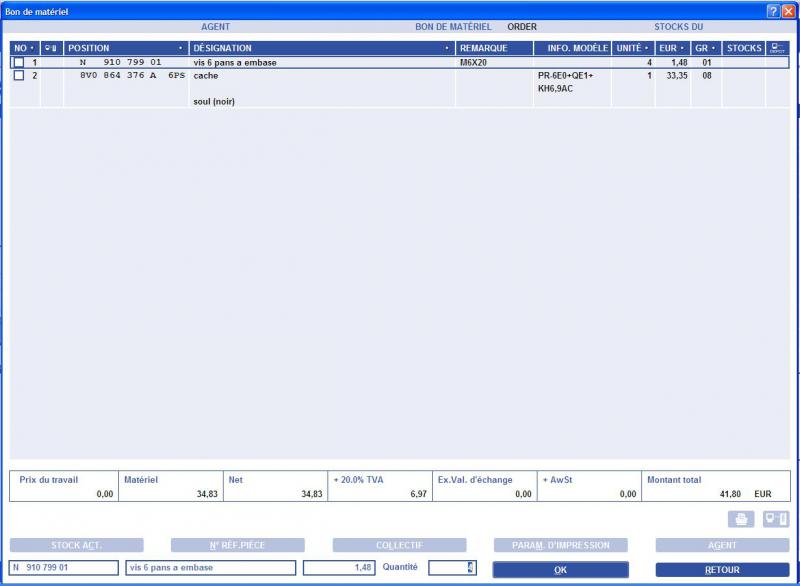800x586 pixels.
Task: Click the price field showing 1,48
Action: click(x=339, y=567)
